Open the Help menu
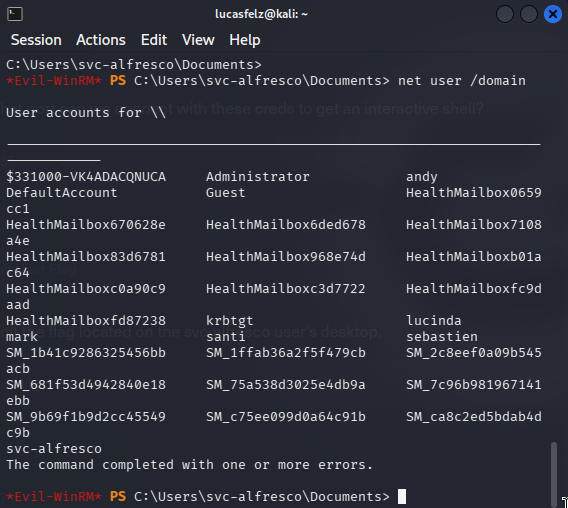Viewport: 568px width, 508px height. tap(245, 40)
